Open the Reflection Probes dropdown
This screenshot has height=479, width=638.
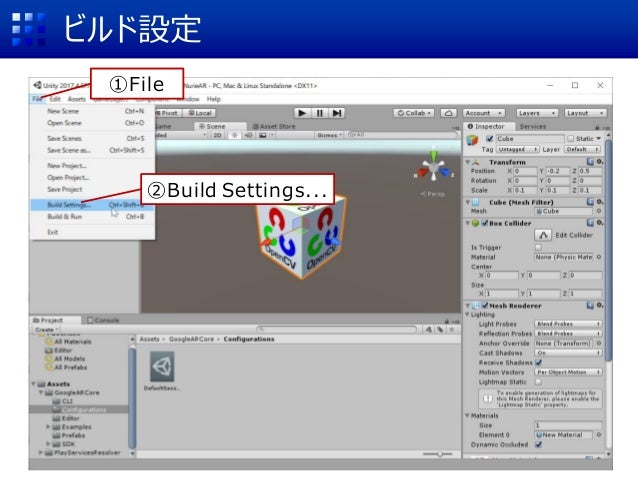point(568,333)
